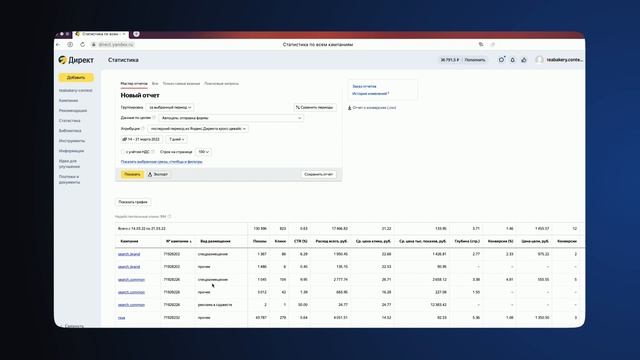Open the Группировка dropdown за выбранный период
640x360 pixels.
tap(170, 107)
